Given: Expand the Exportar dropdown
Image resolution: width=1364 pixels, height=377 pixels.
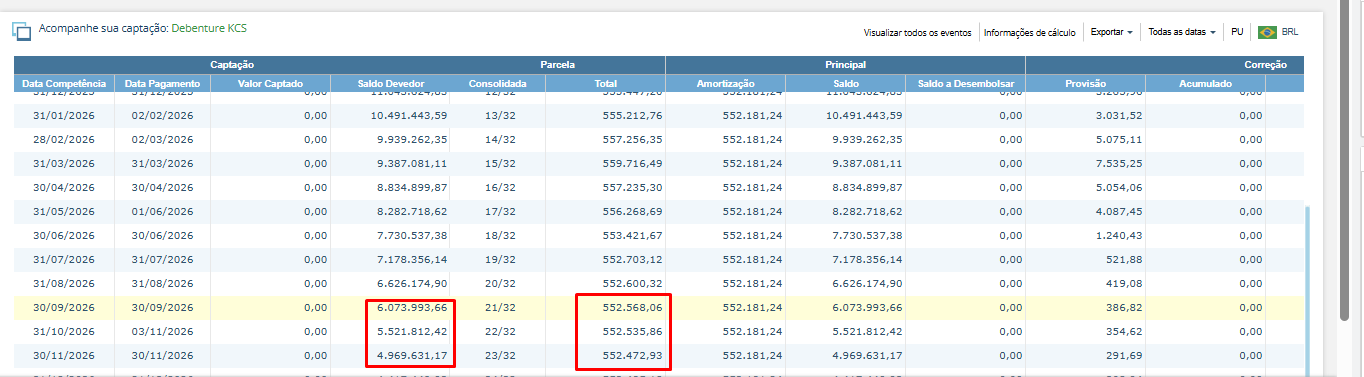Looking at the screenshot, I should pos(1111,32).
